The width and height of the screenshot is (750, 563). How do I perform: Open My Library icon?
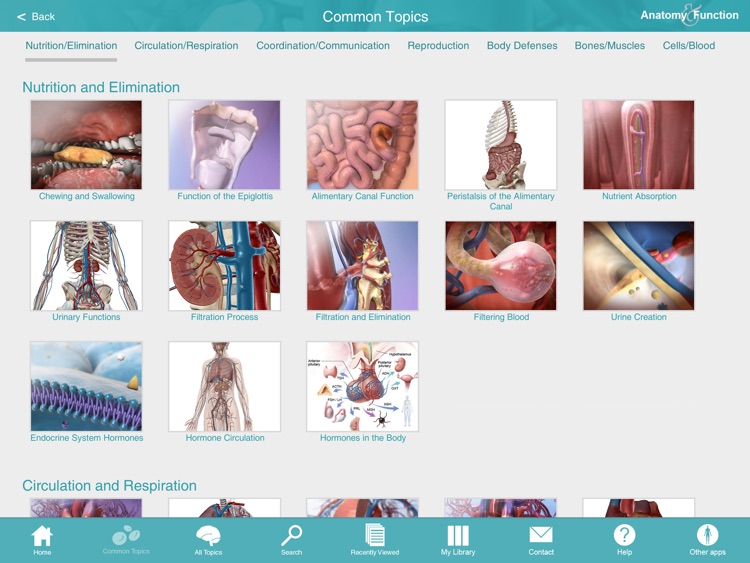[458, 540]
